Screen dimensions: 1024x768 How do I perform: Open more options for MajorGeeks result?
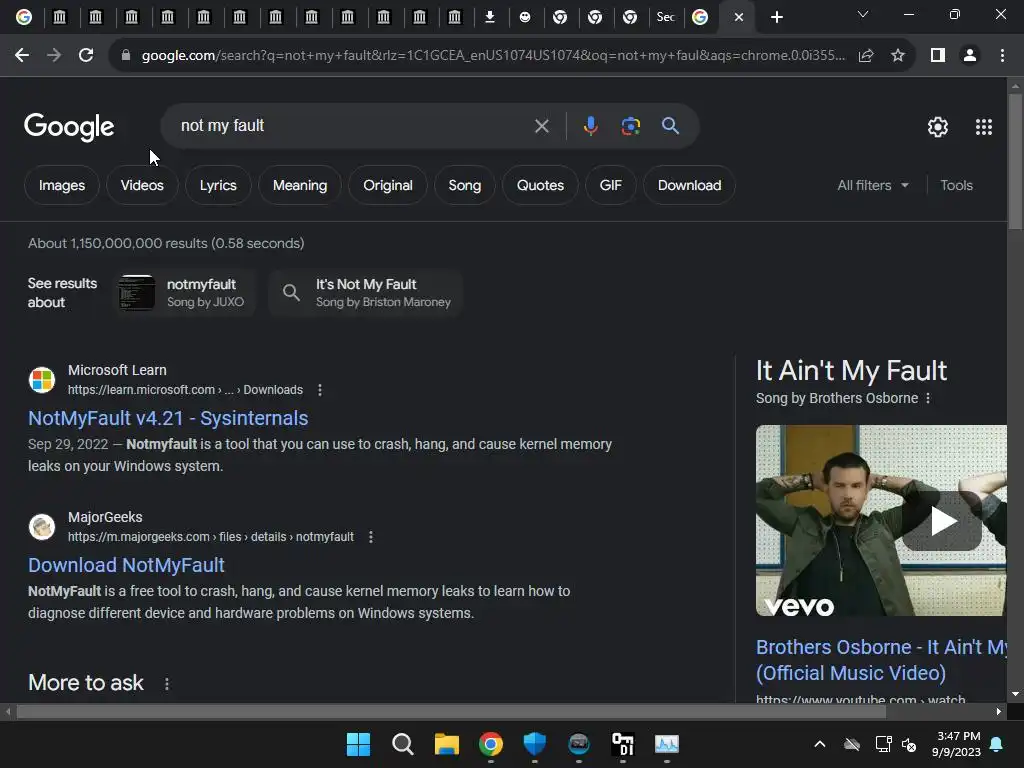tap(371, 537)
